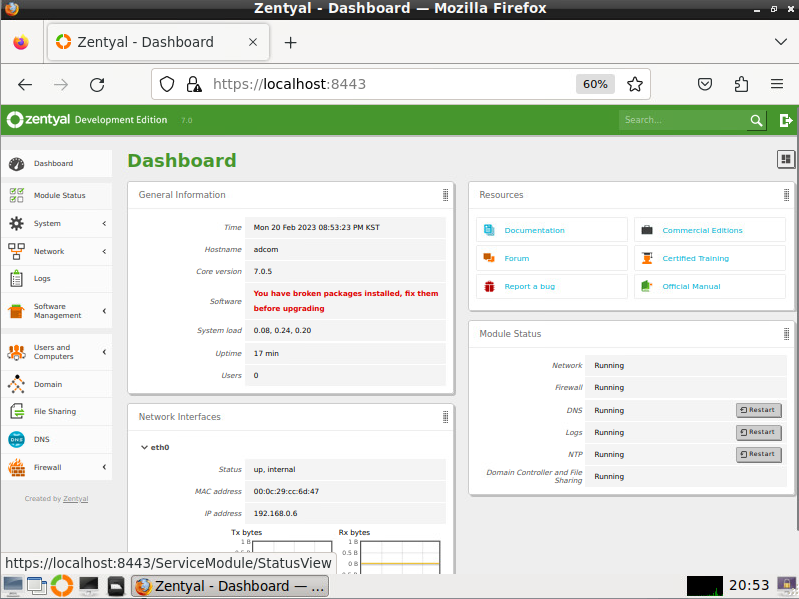799x599 pixels.
Task: Restart the DNS module
Action: click(758, 410)
